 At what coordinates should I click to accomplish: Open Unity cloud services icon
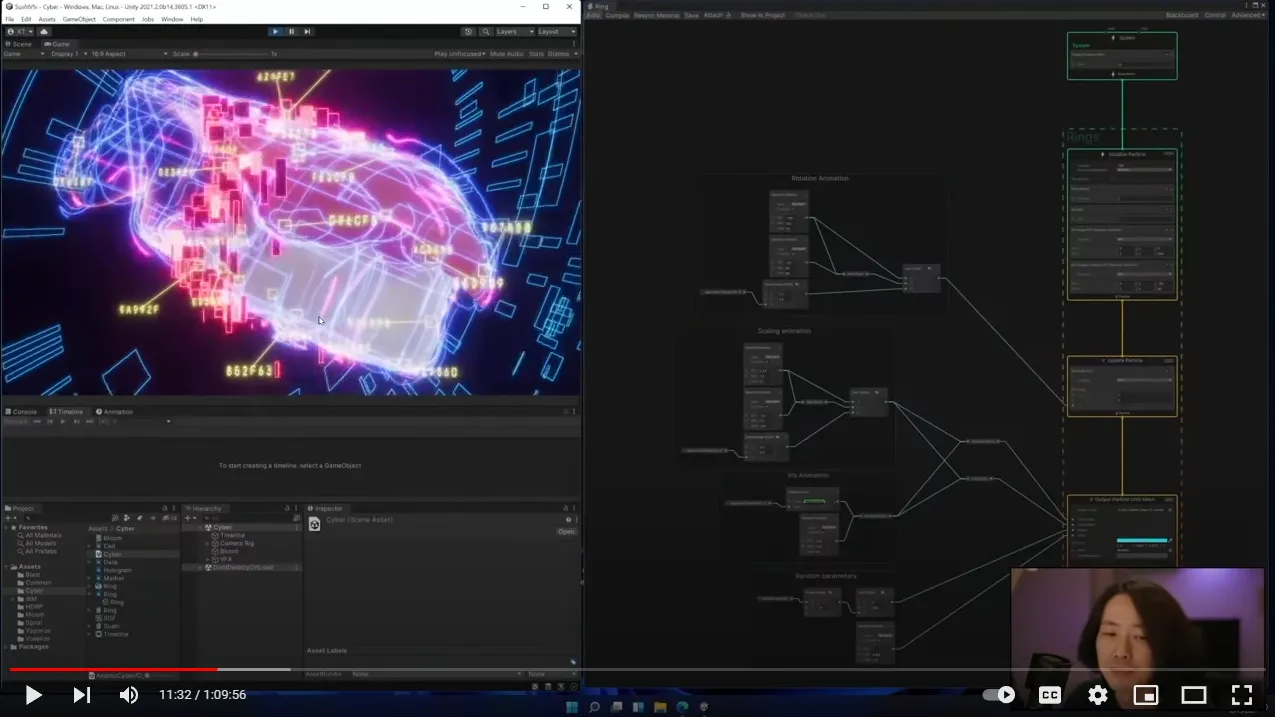coord(44,32)
